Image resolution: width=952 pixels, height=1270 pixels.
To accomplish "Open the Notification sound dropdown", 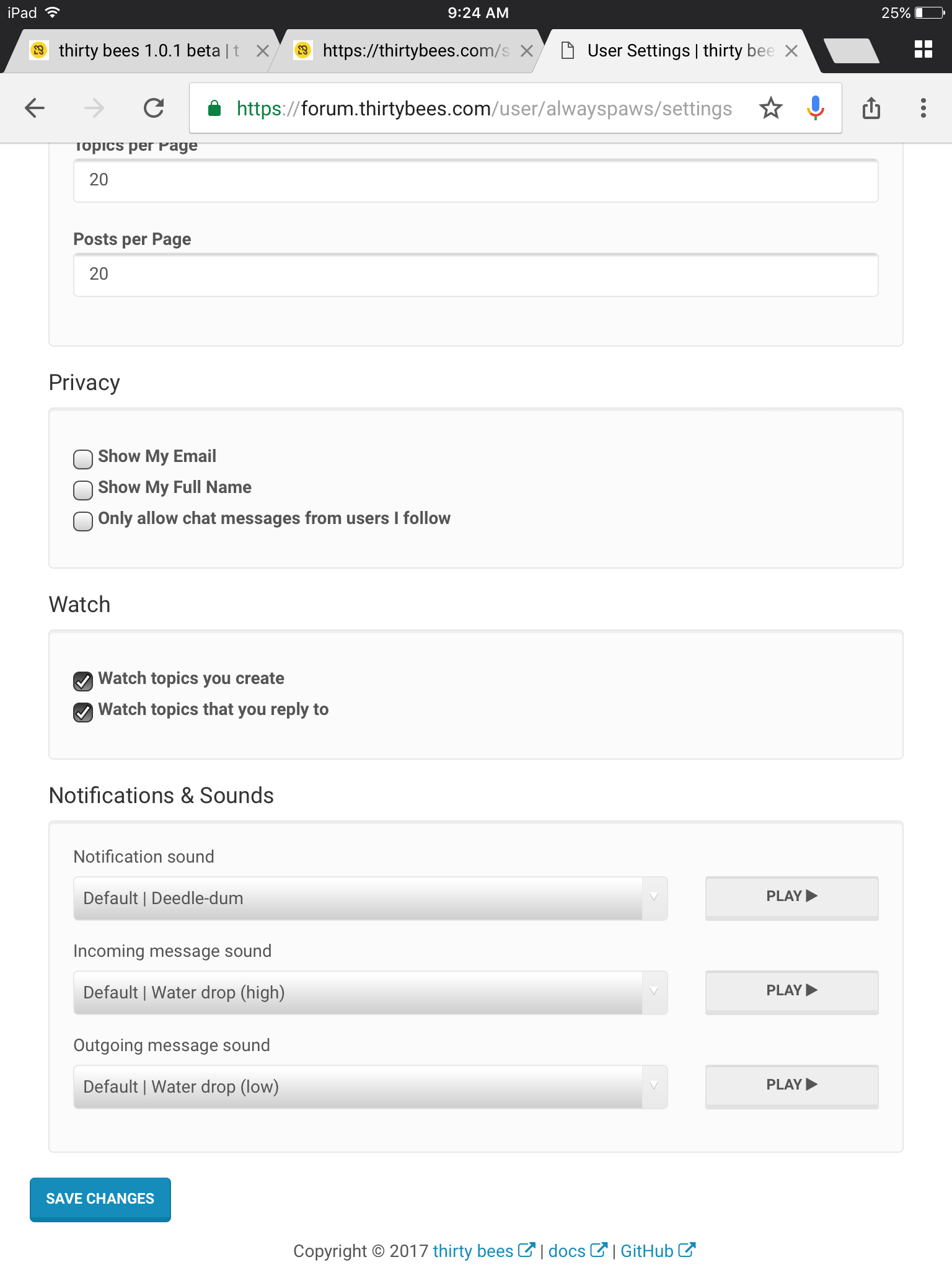I will point(370,898).
